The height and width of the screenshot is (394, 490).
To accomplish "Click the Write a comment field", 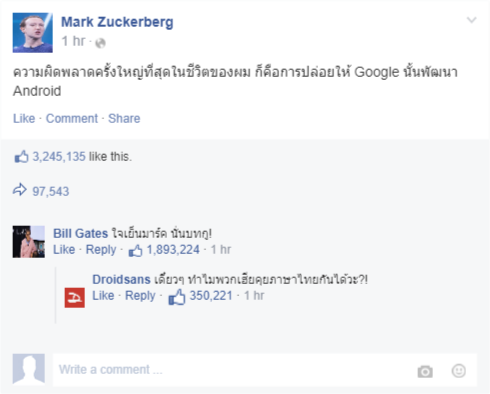I will click(x=265, y=370).
